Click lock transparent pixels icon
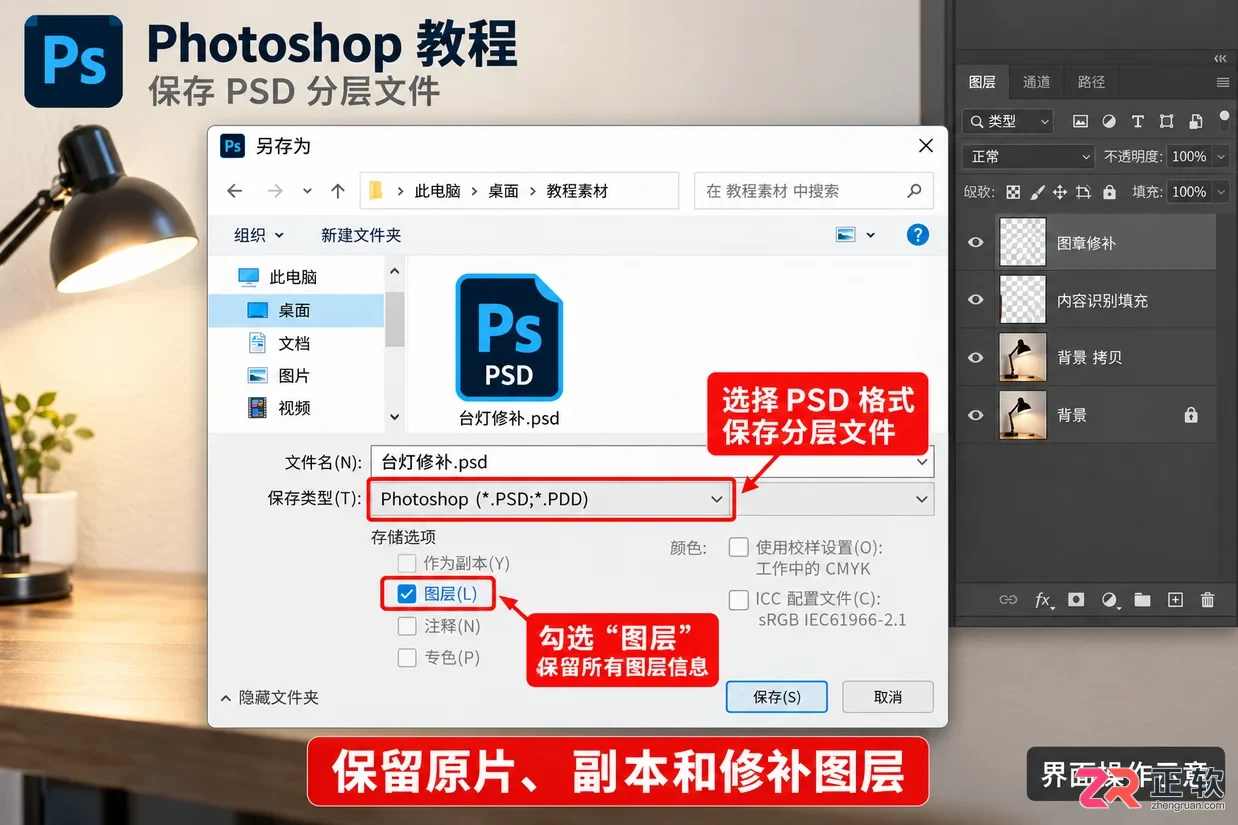Image resolution: width=1238 pixels, height=825 pixels. (x=1013, y=191)
